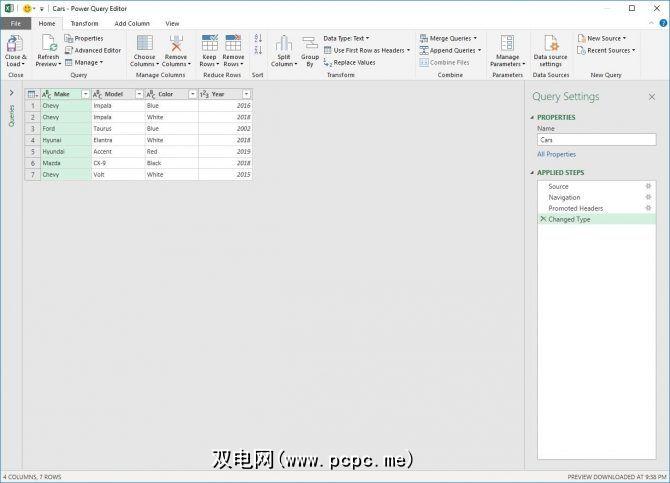Select the Split Column tool

coord(283,43)
